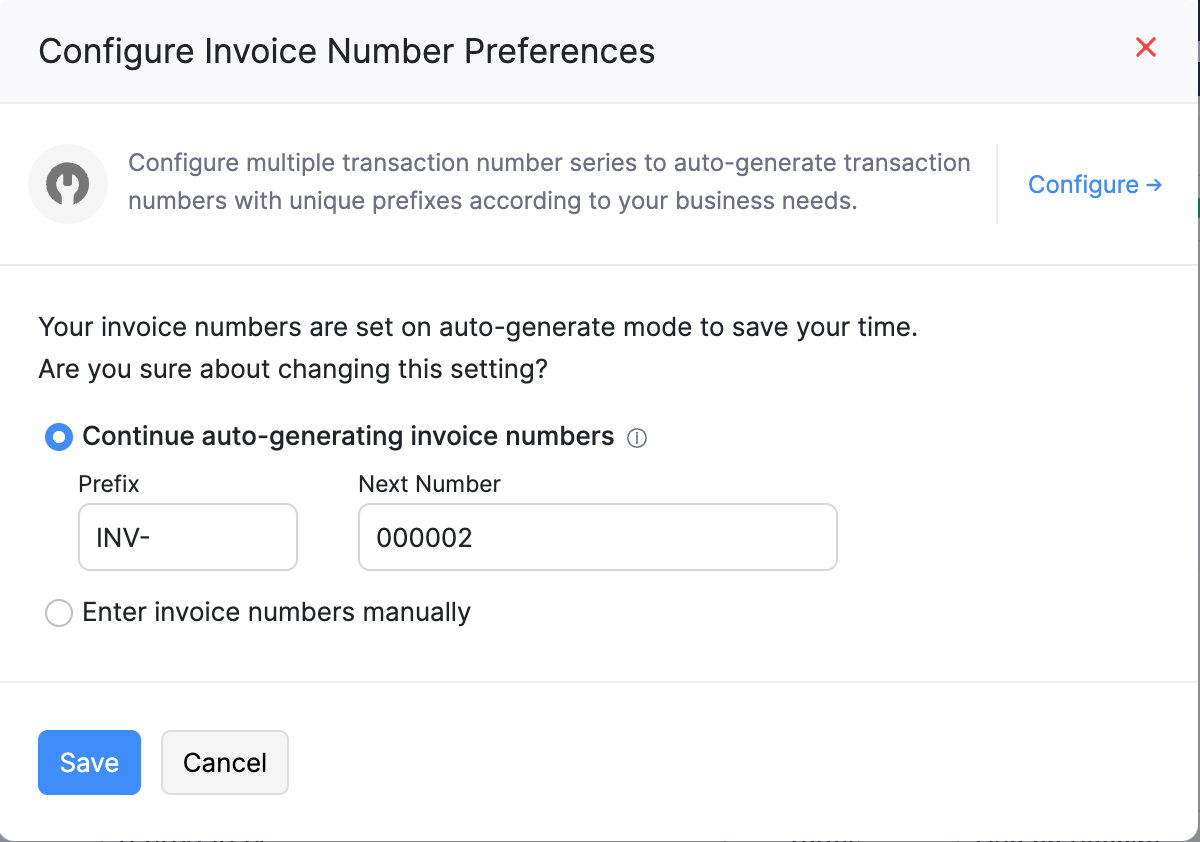Click the arrow next to Configure
1200x842 pixels.
pyautogui.click(x=1155, y=184)
